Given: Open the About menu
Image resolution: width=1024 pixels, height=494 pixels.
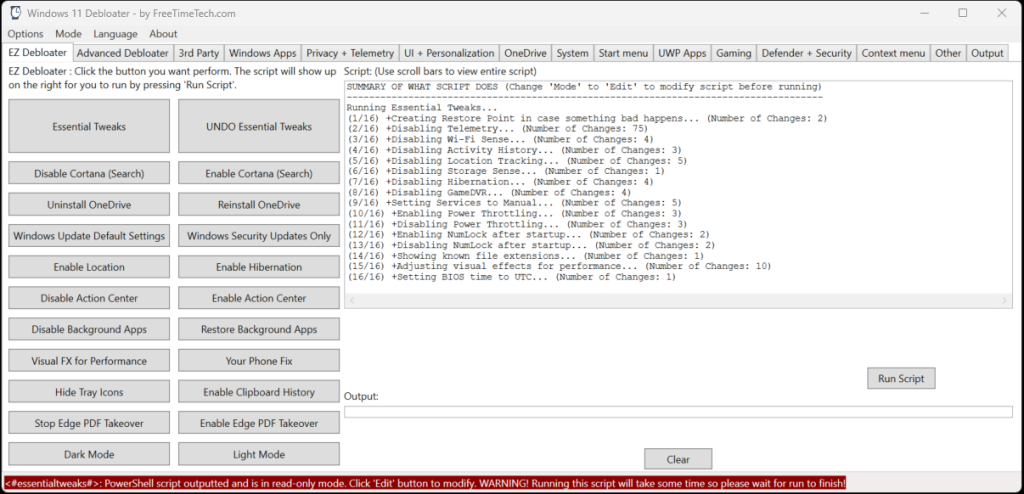Looking at the screenshot, I should tap(163, 34).
